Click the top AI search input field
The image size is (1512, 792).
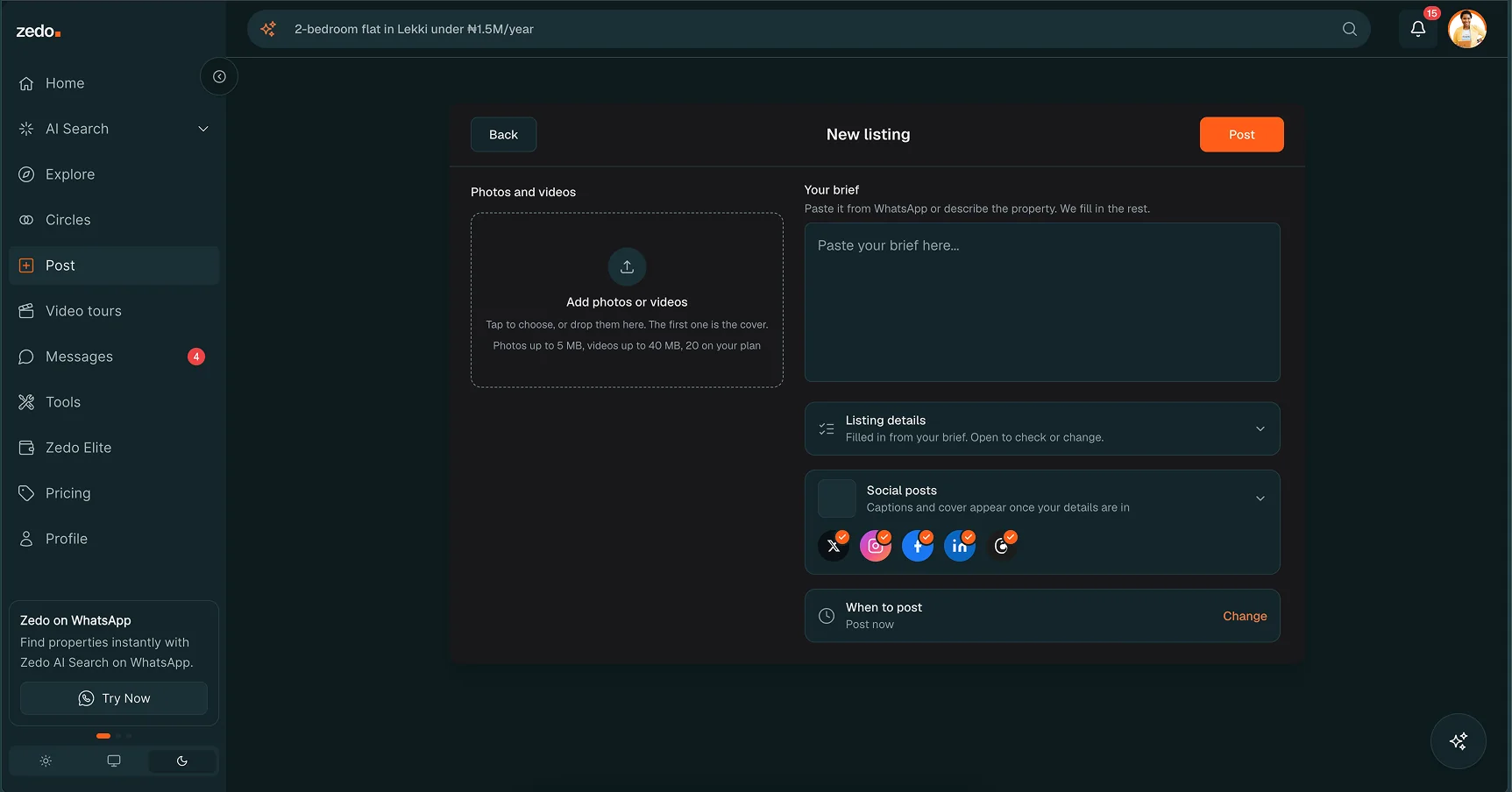pos(808,29)
